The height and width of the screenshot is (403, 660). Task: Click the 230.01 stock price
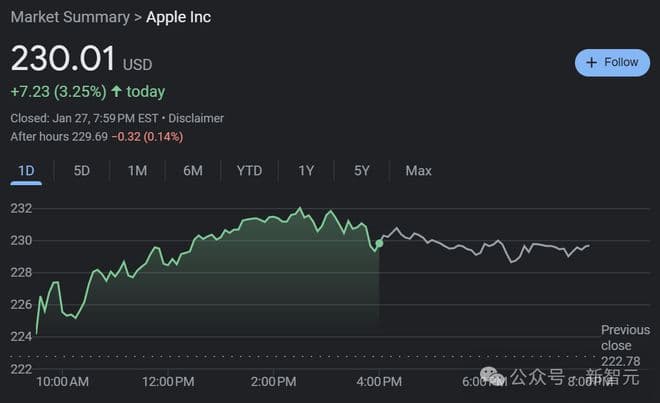point(63,59)
